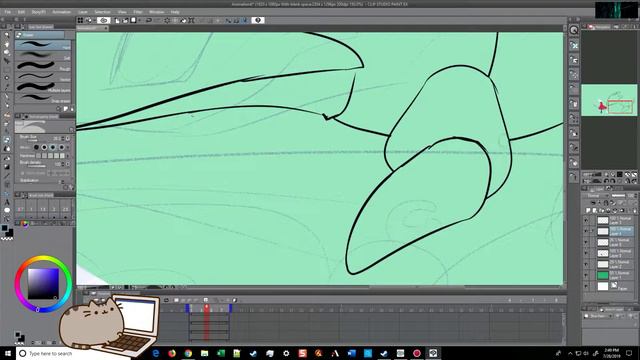The width and height of the screenshot is (640, 360).
Task: Select the Fill bucket tool
Action: point(7,158)
